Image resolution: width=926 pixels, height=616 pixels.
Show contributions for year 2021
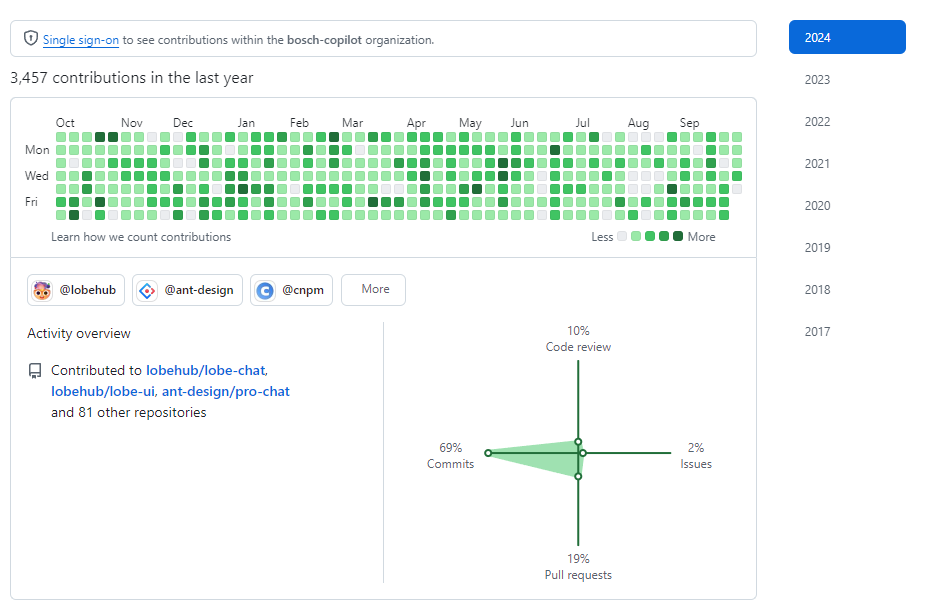[x=818, y=164]
